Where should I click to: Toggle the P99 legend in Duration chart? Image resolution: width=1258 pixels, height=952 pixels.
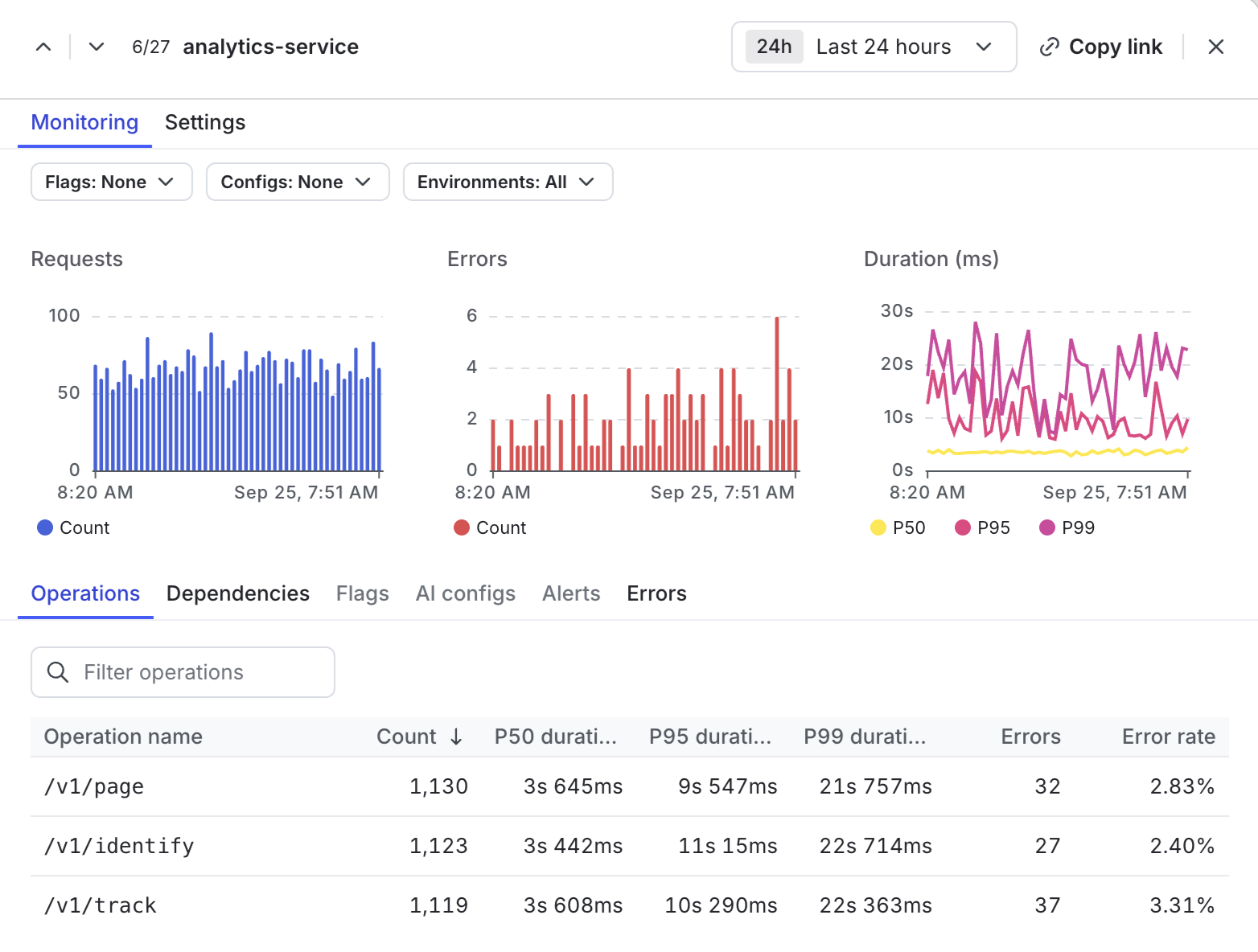(x=1067, y=527)
